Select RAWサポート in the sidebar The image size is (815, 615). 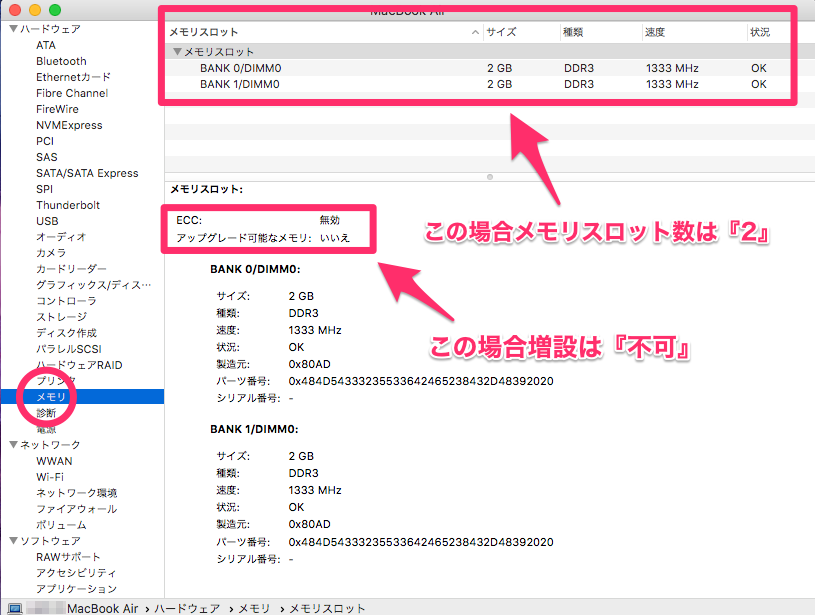point(68,557)
